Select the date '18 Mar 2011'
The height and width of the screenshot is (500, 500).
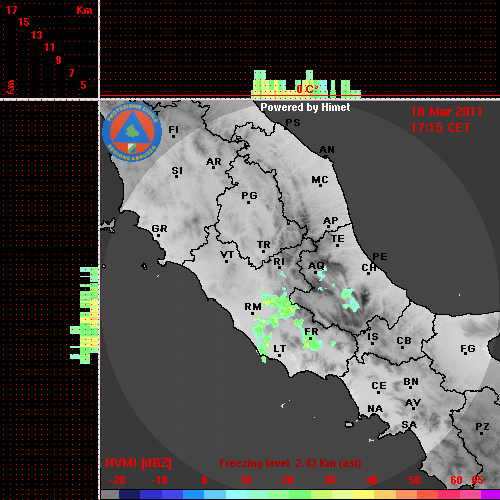(446, 112)
